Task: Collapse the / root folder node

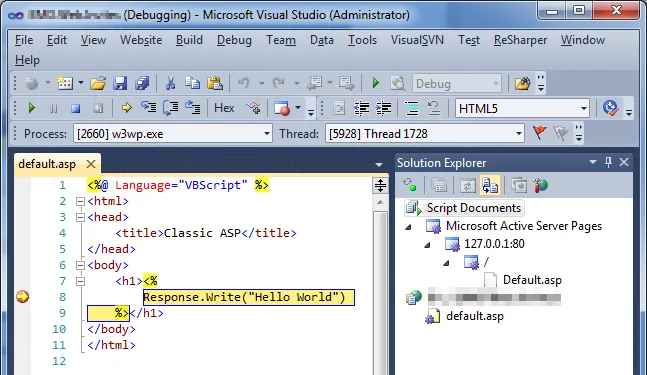Action: pos(446,263)
